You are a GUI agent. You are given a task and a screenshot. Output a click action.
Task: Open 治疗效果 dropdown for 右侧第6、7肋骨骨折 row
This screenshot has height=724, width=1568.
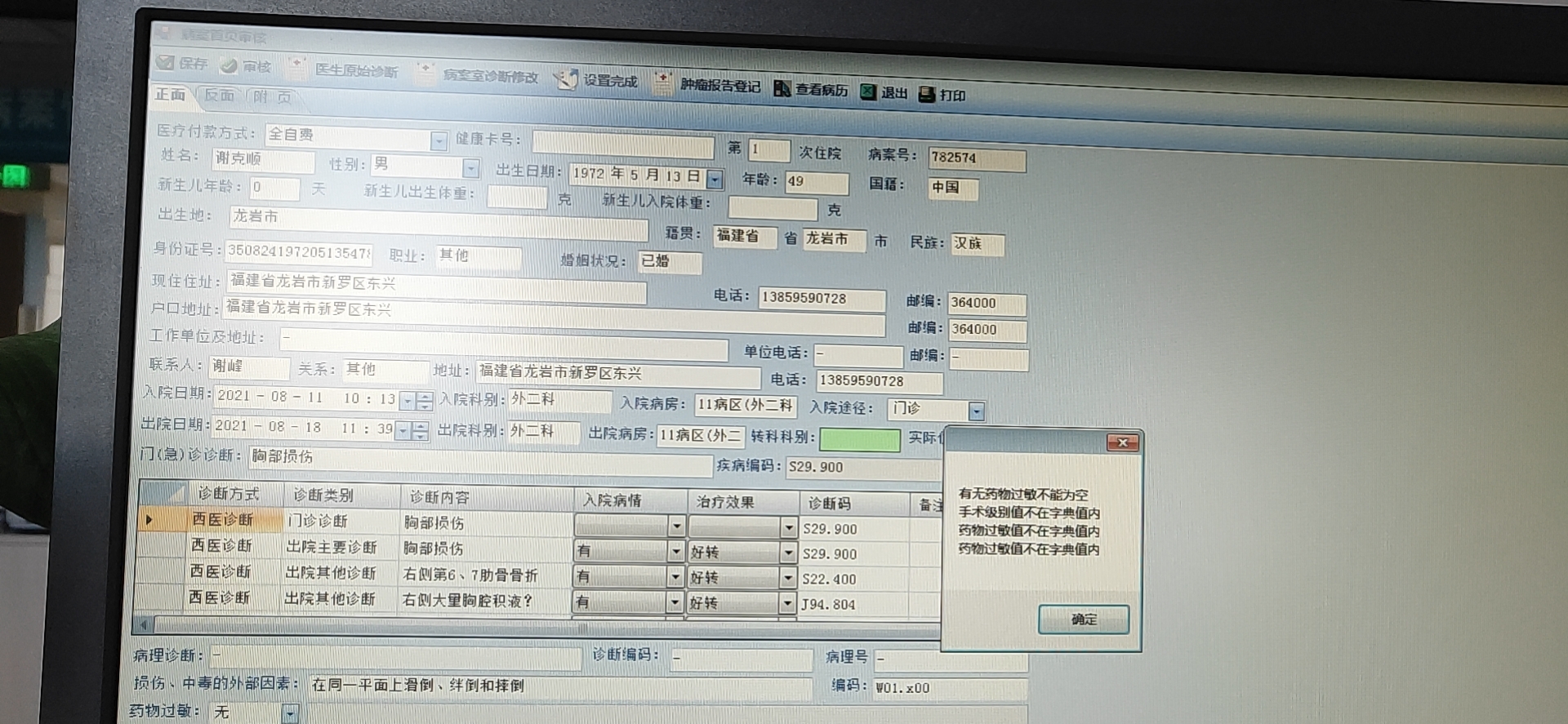coord(787,579)
